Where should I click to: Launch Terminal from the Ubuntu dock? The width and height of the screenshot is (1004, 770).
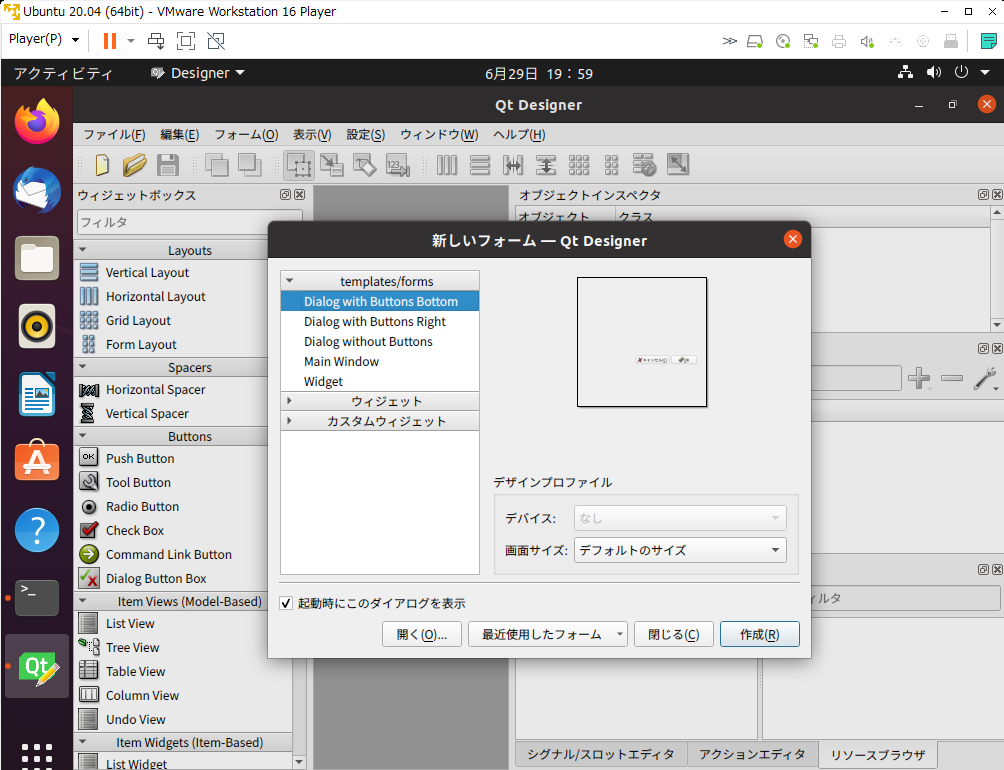[x=37, y=597]
